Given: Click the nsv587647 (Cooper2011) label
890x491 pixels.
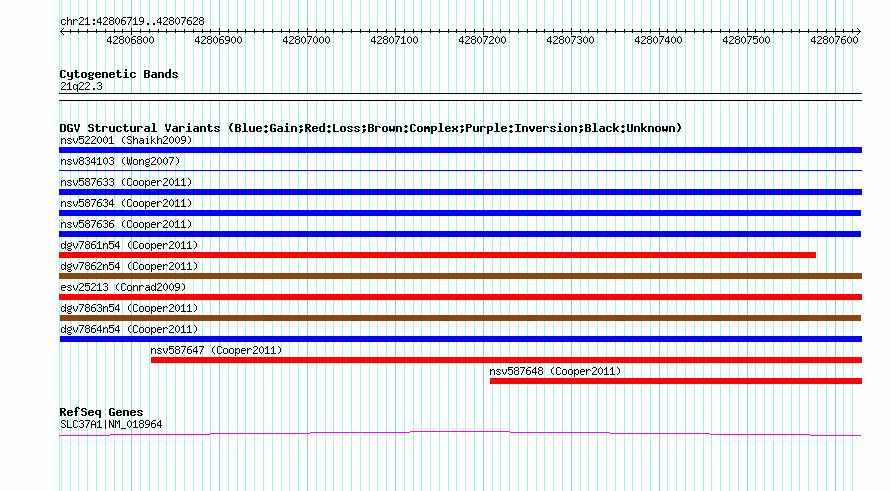Looking at the screenshot, I should 216,350.
